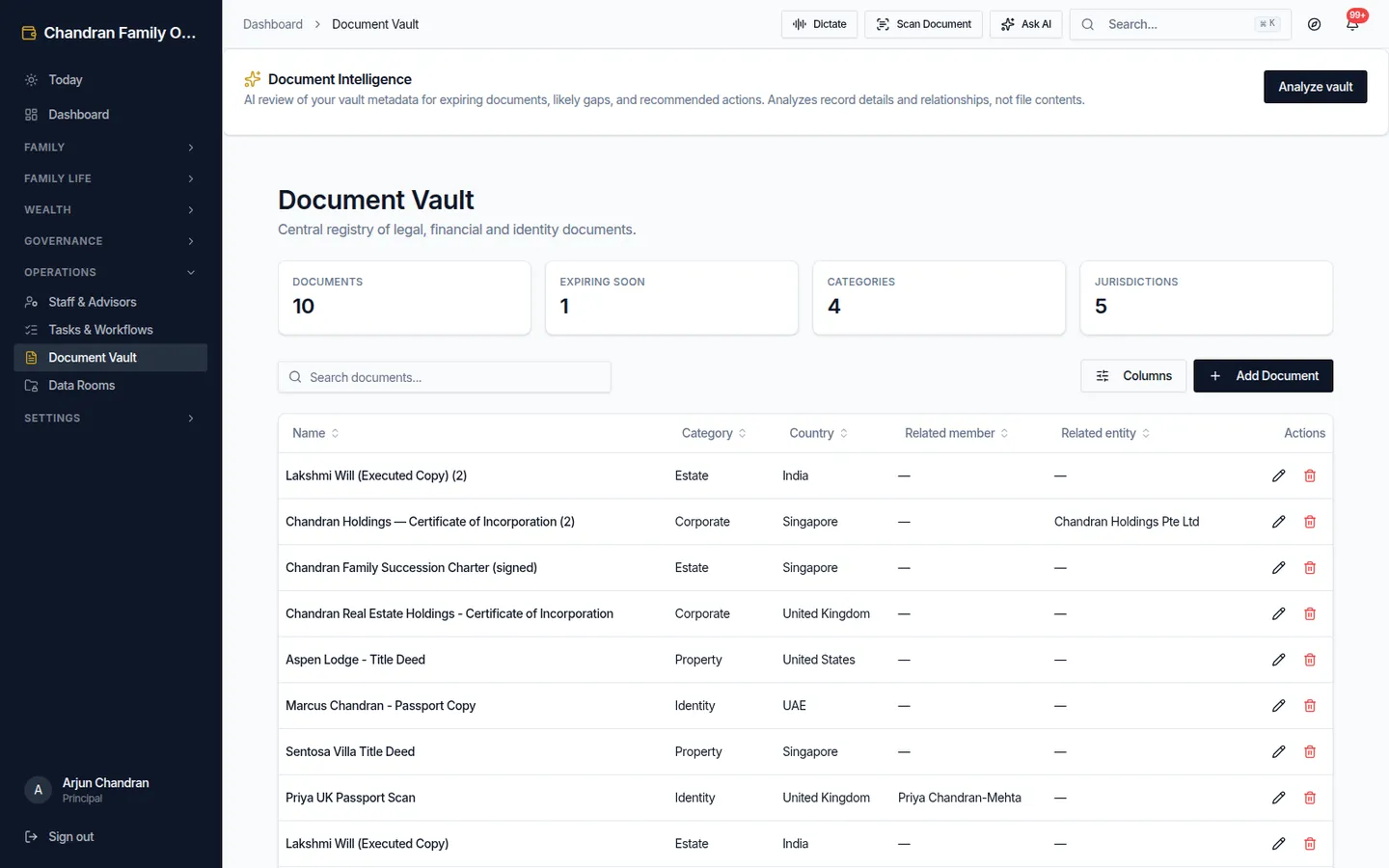The width and height of the screenshot is (1389, 868).
Task: Edit the Sentosa Villa Title Deed row
Action: tap(1278, 751)
